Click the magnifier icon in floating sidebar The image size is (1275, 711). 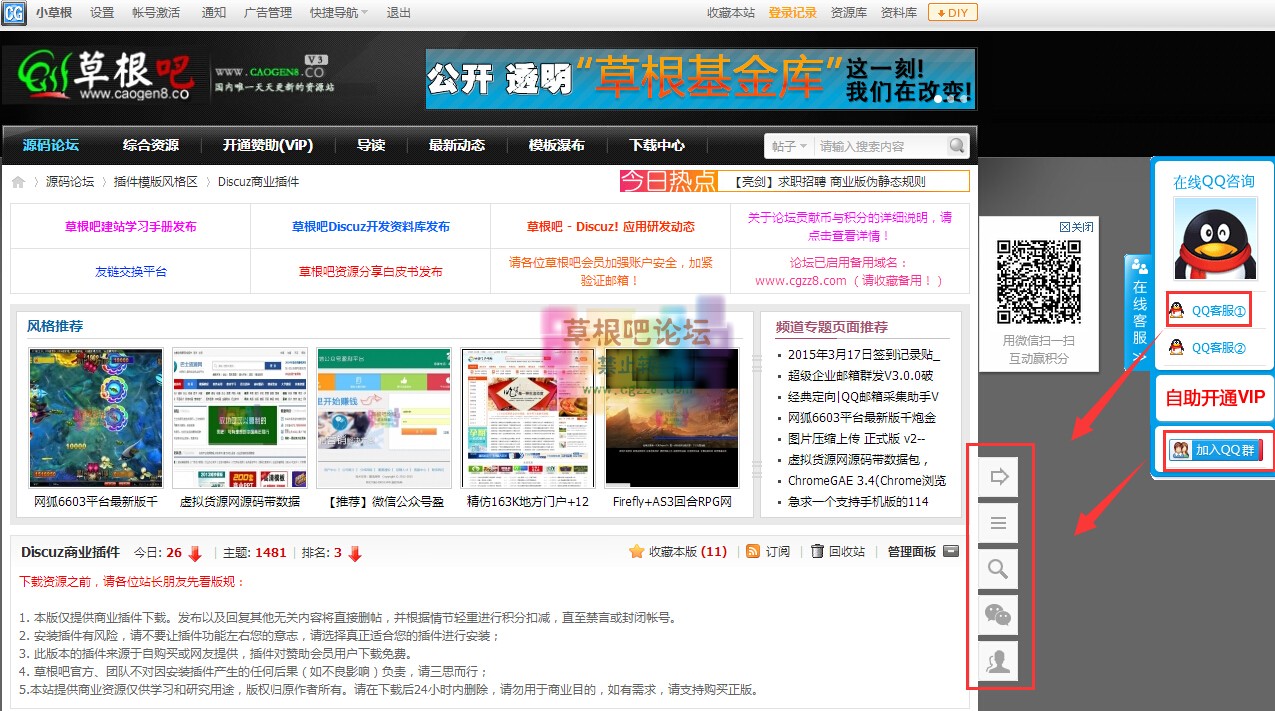tap(998, 570)
